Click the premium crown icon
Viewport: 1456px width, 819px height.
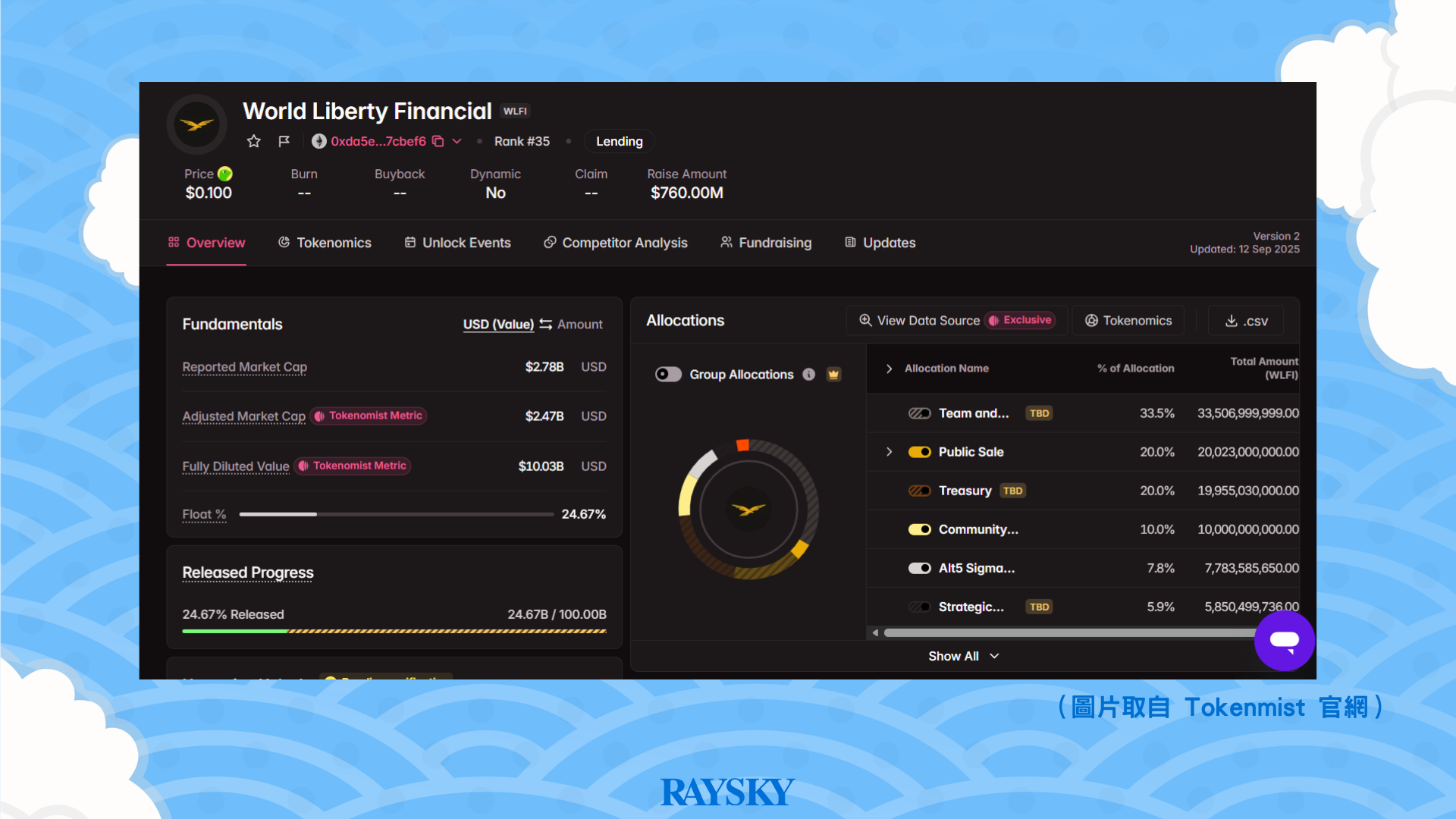[x=833, y=375]
